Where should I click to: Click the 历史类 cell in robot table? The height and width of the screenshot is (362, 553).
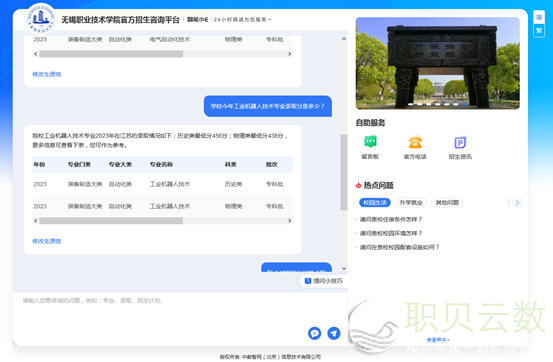233,184
